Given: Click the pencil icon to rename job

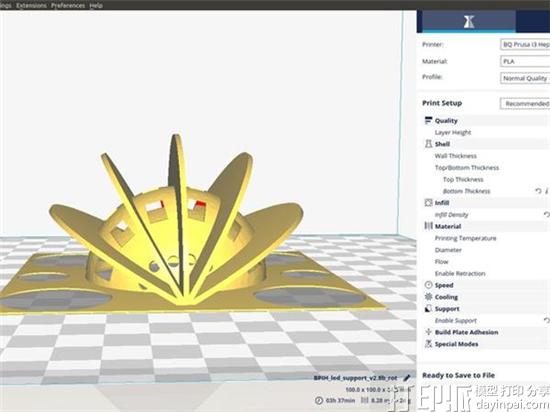Looking at the screenshot, I should 407,378.
